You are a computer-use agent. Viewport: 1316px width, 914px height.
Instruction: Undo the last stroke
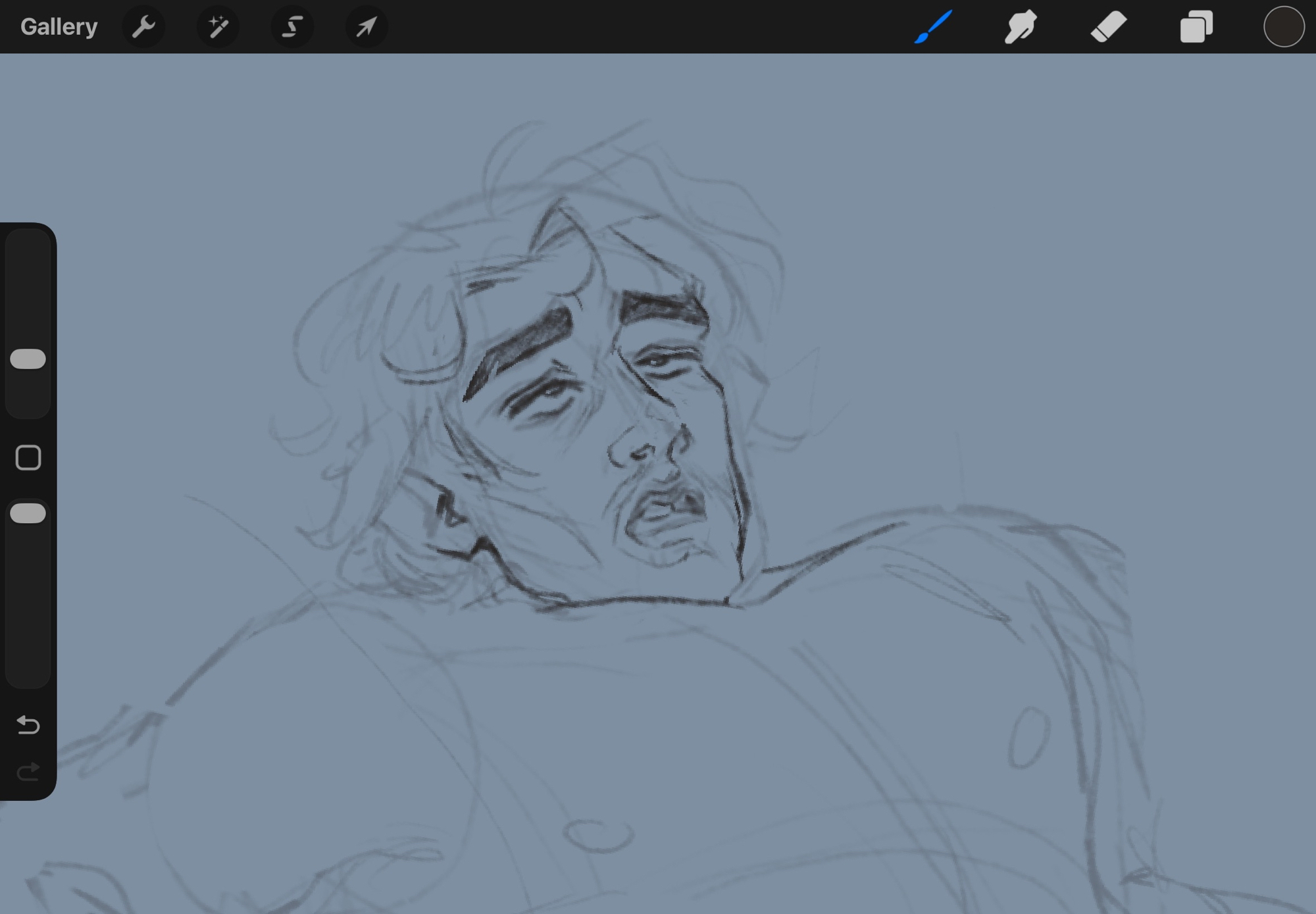coord(28,724)
